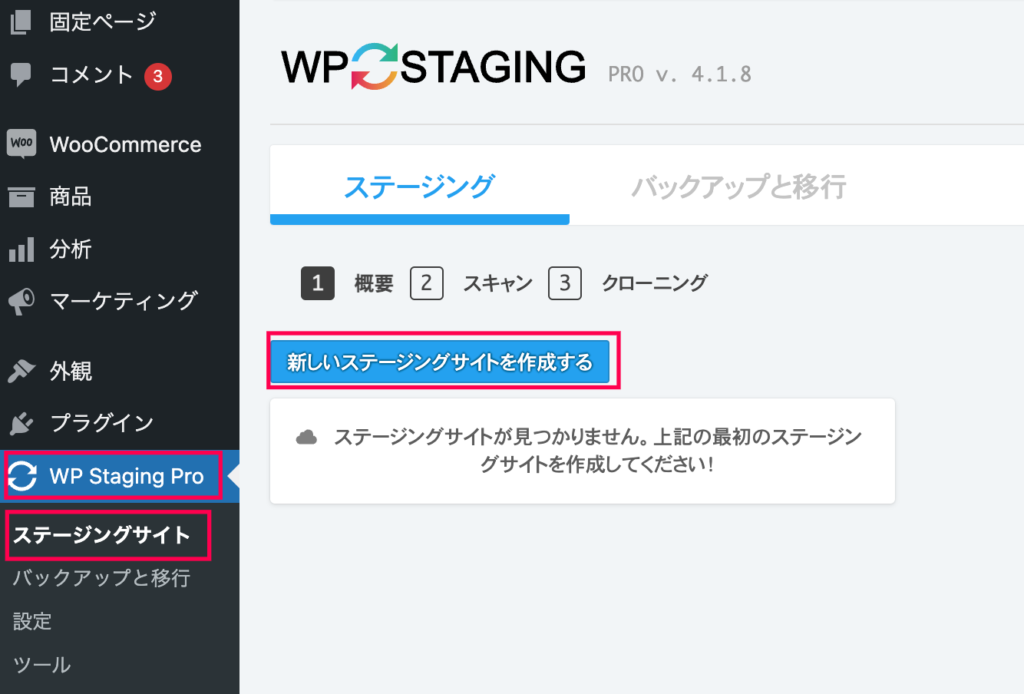Click the 外観 paintbrush icon

pos(22,371)
